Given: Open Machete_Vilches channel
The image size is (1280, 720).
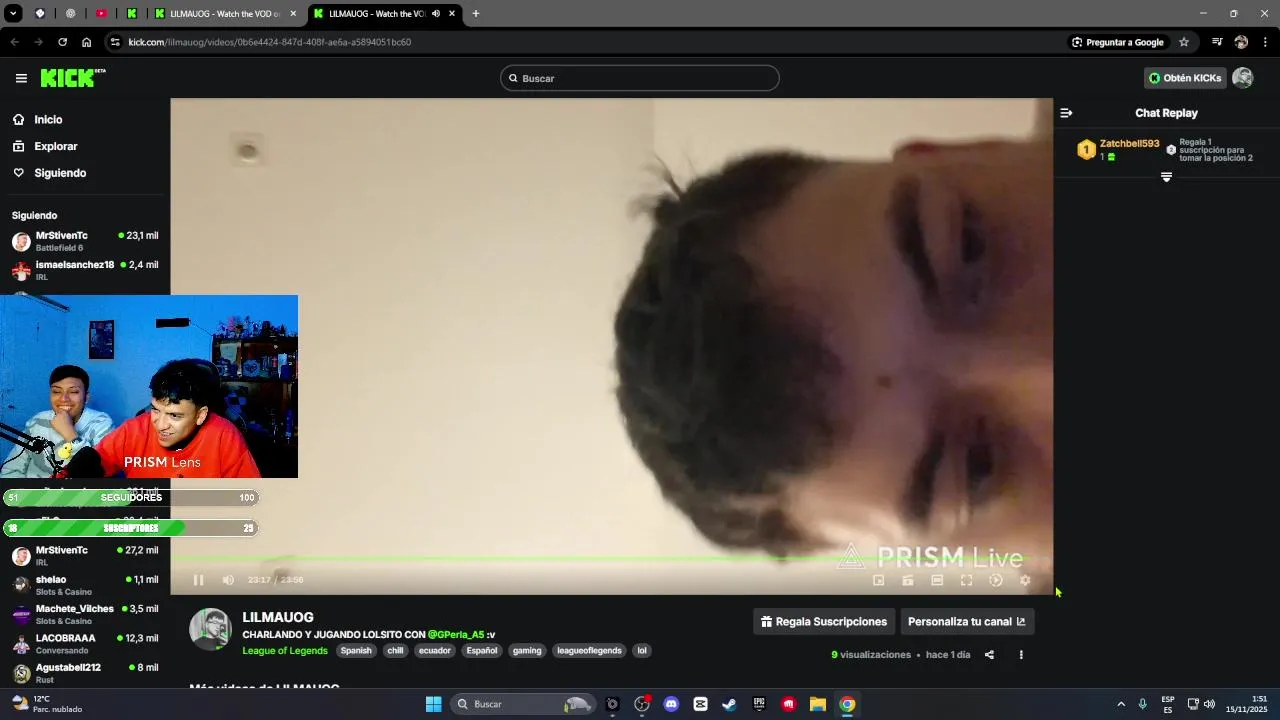Looking at the screenshot, I should coord(85,614).
